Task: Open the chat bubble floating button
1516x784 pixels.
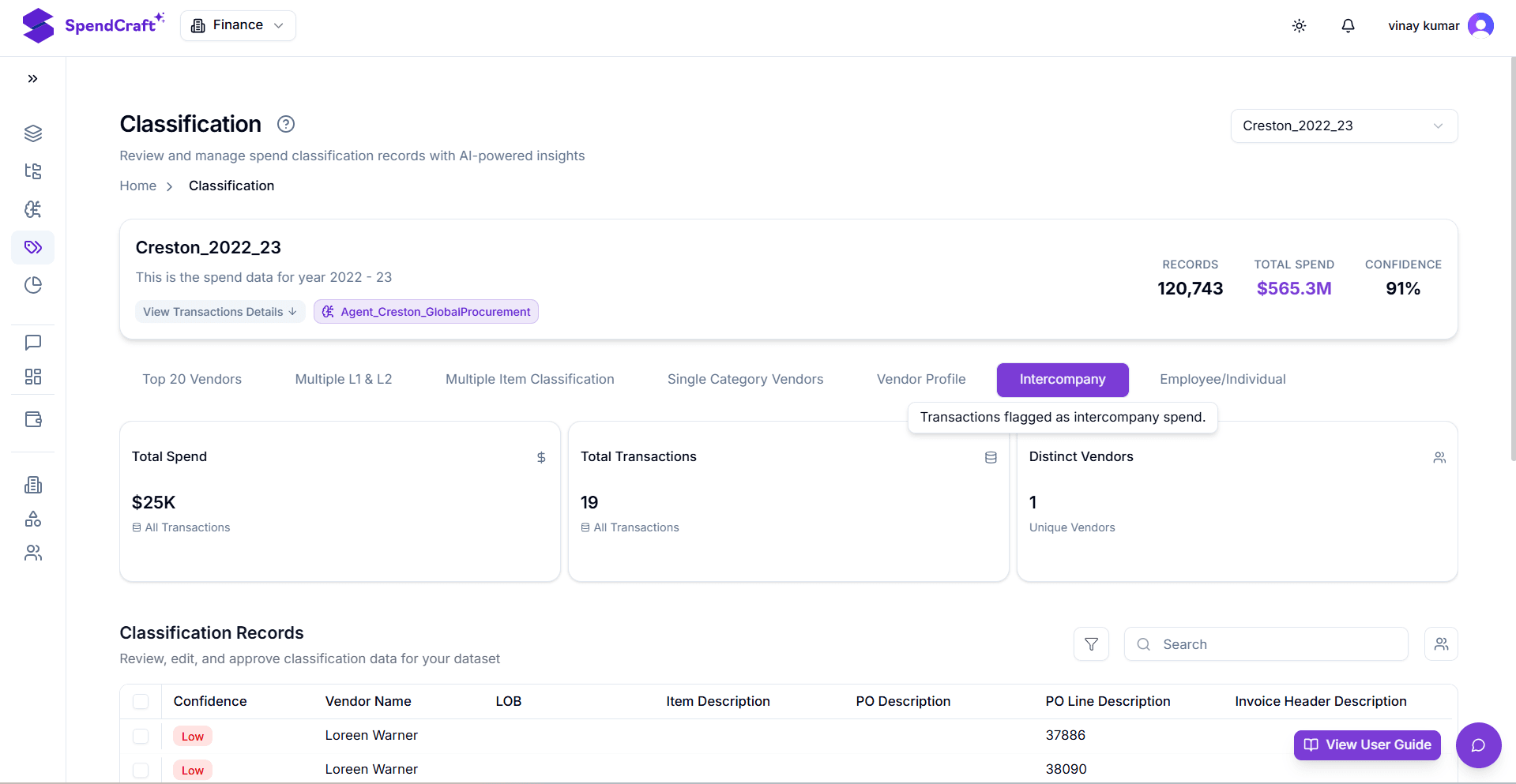Action: (1478, 745)
